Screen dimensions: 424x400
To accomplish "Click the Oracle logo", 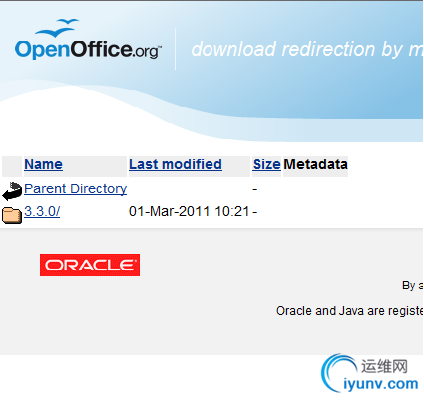I will tap(90, 265).
